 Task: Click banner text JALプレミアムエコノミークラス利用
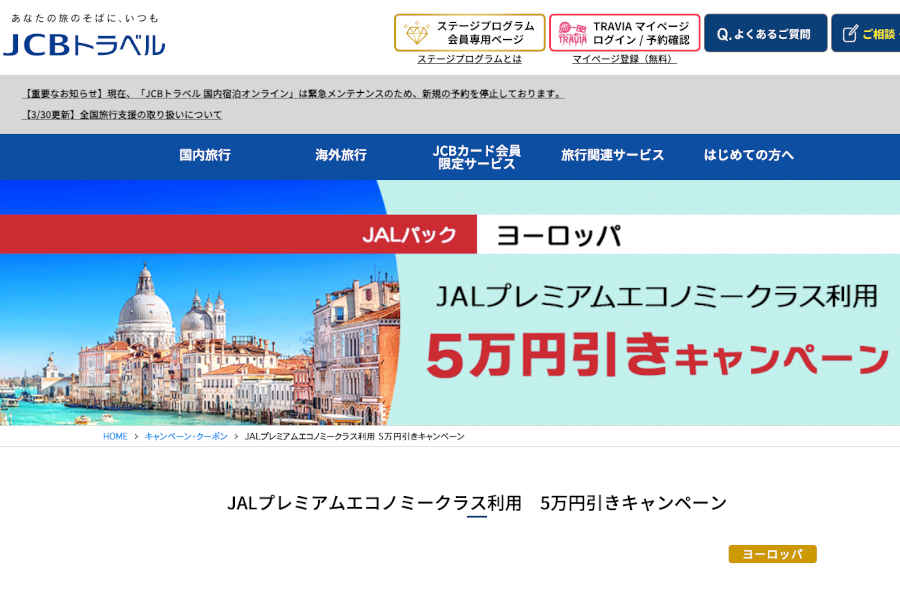tap(657, 296)
